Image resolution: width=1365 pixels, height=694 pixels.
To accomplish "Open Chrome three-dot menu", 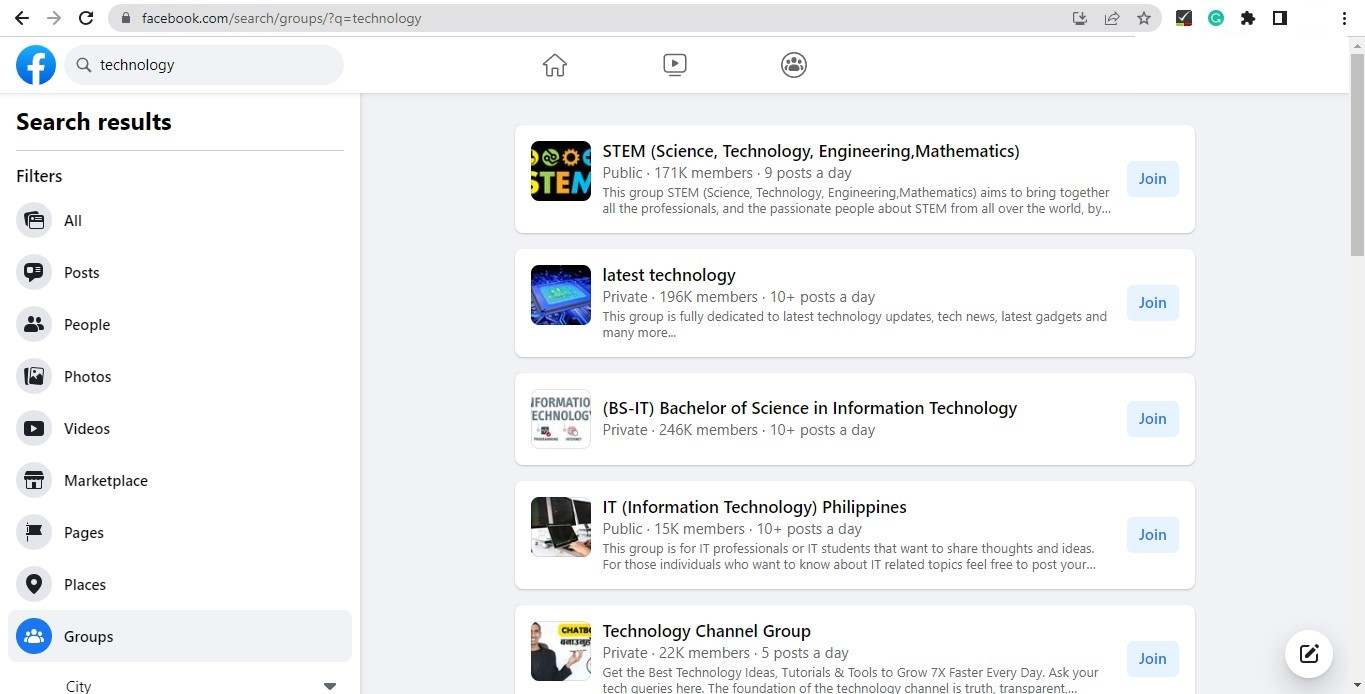I will coord(1344,18).
